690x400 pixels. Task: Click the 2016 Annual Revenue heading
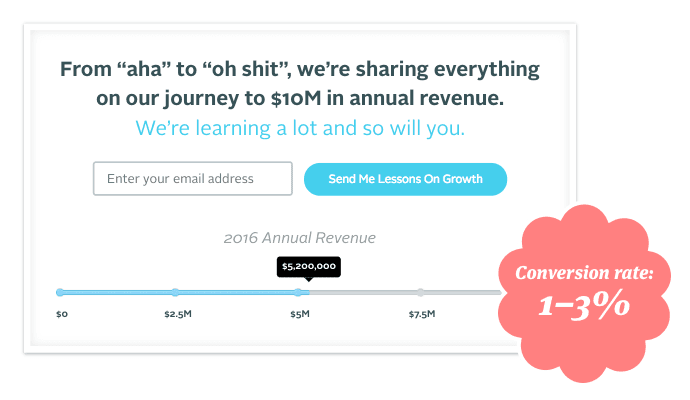(300, 238)
